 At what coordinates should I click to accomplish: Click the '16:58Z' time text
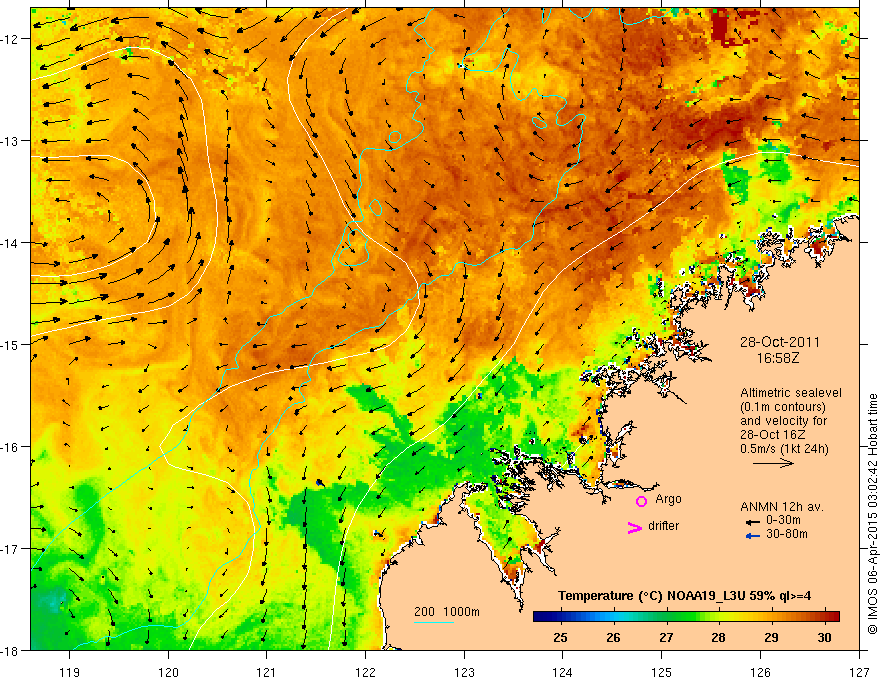[778, 357]
